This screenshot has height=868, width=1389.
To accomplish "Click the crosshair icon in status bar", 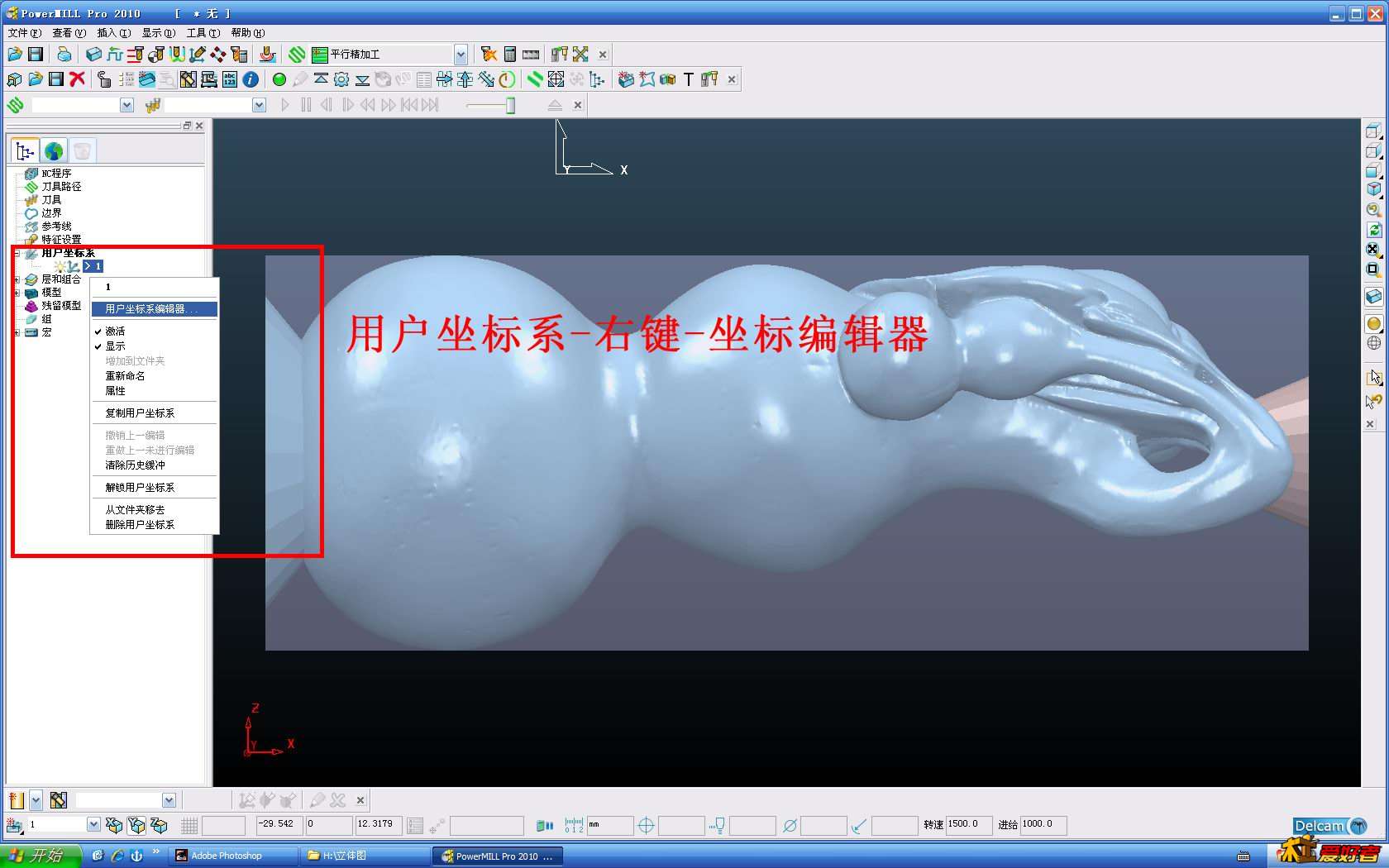I will 647,825.
